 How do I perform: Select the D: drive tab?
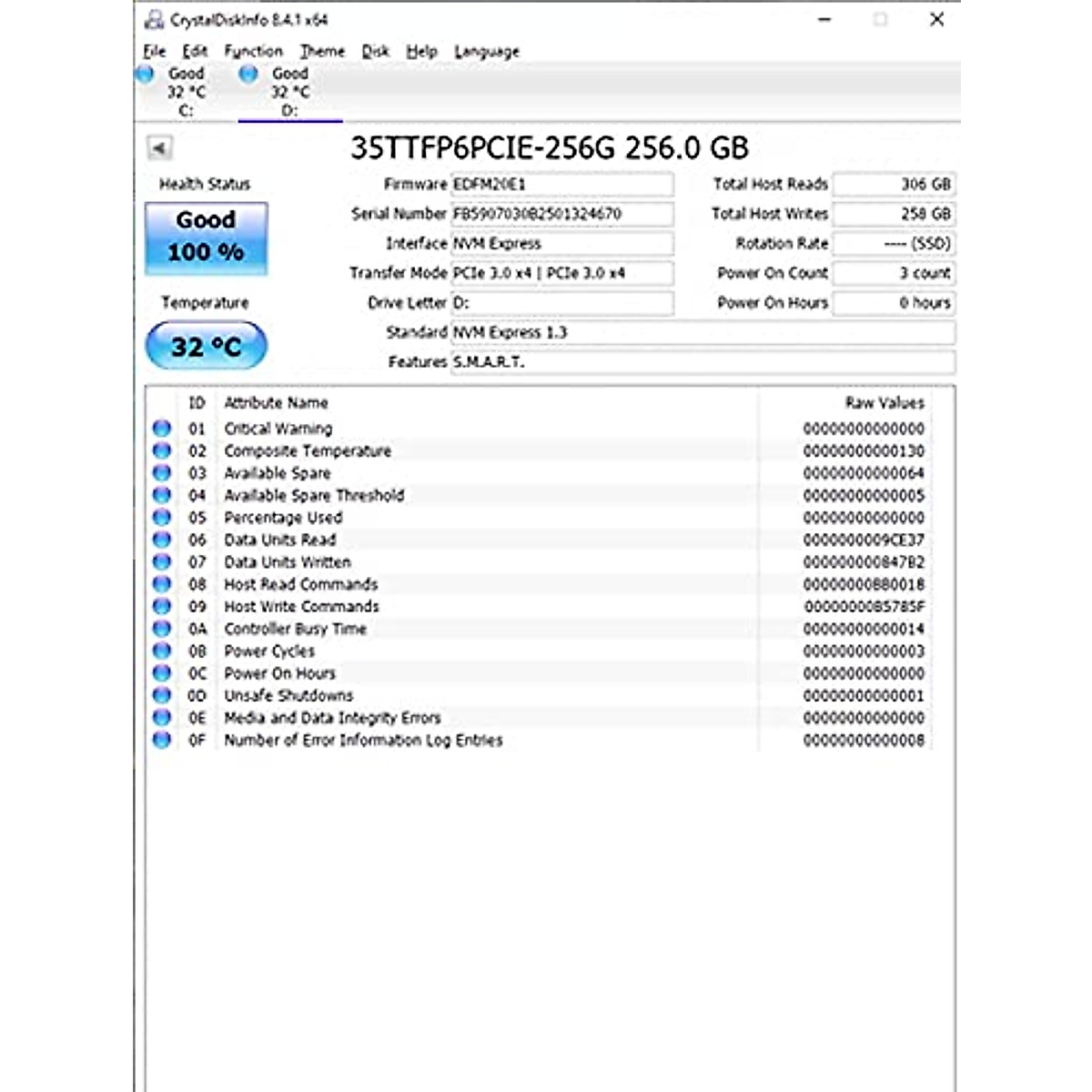289,92
